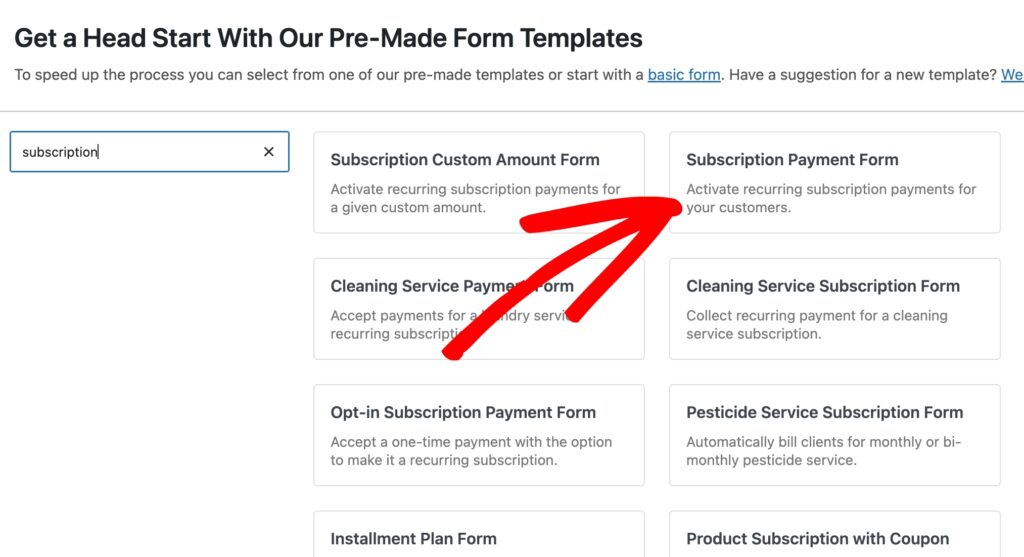Choose the Subscription Payment Form title
The image size is (1024, 557).
coord(792,160)
